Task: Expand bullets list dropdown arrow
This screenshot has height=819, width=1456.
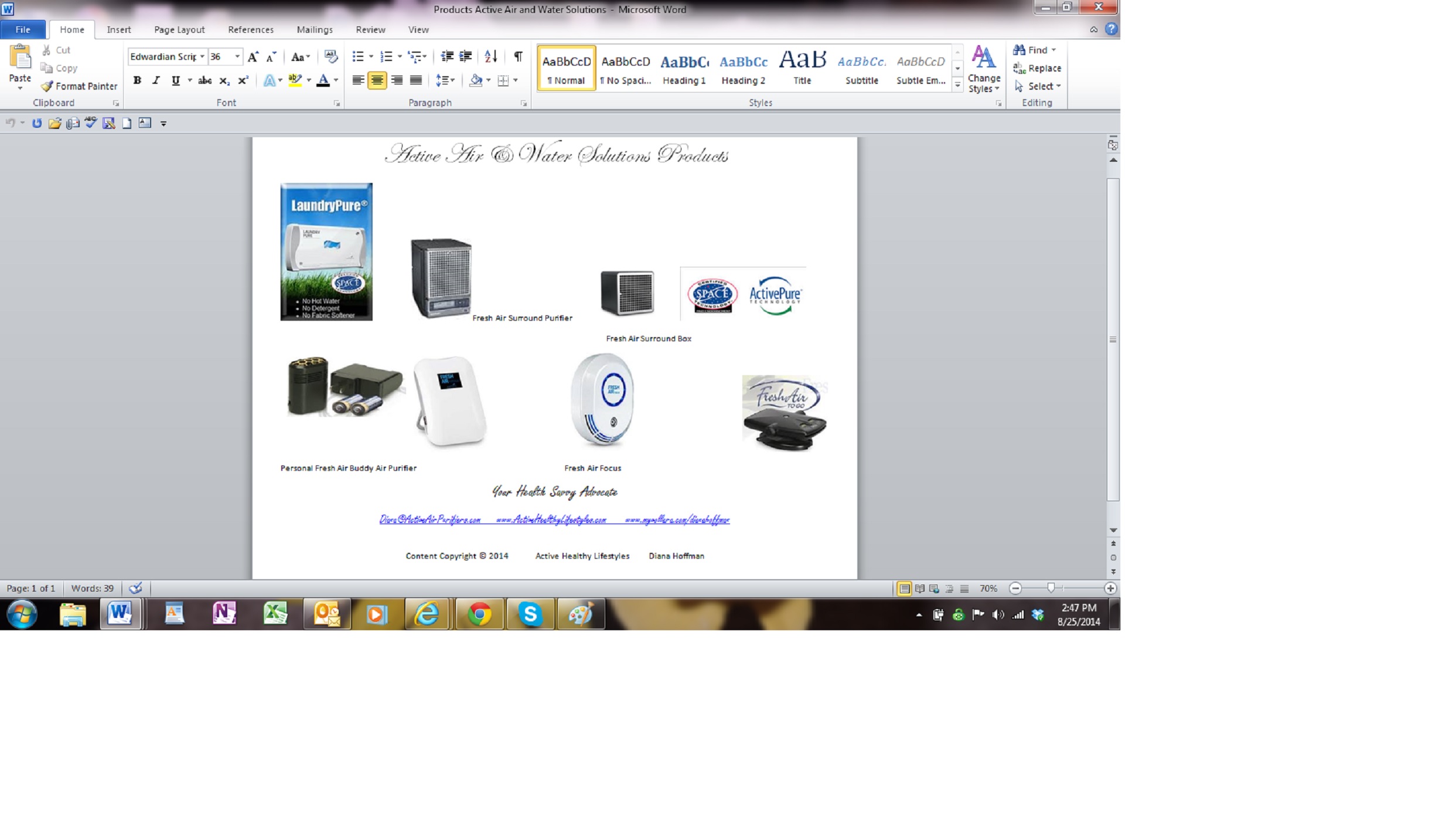Action: 371,57
